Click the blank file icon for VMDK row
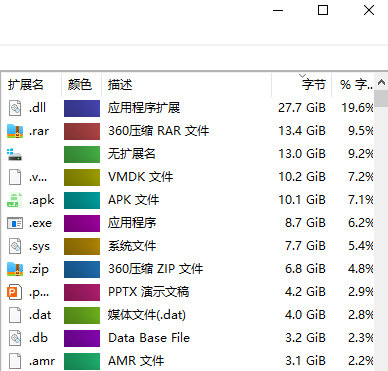Image resolution: width=388 pixels, height=371 pixels. (15, 177)
